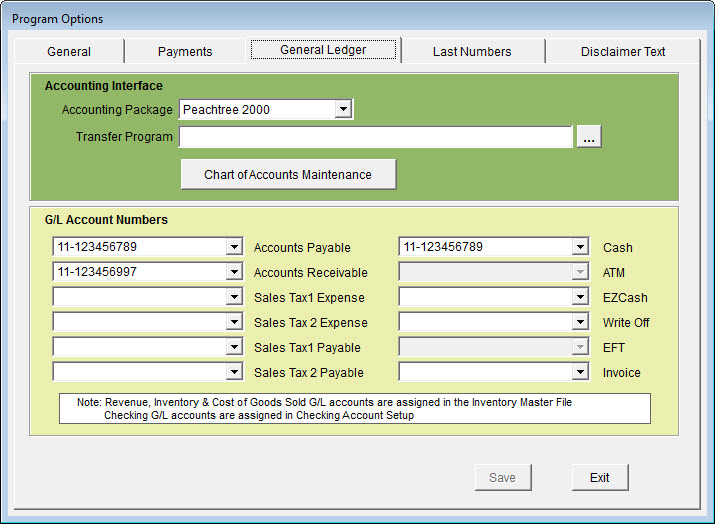Click the Save button
The width and height of the screenshot is (715, 524).
[503, 477]
